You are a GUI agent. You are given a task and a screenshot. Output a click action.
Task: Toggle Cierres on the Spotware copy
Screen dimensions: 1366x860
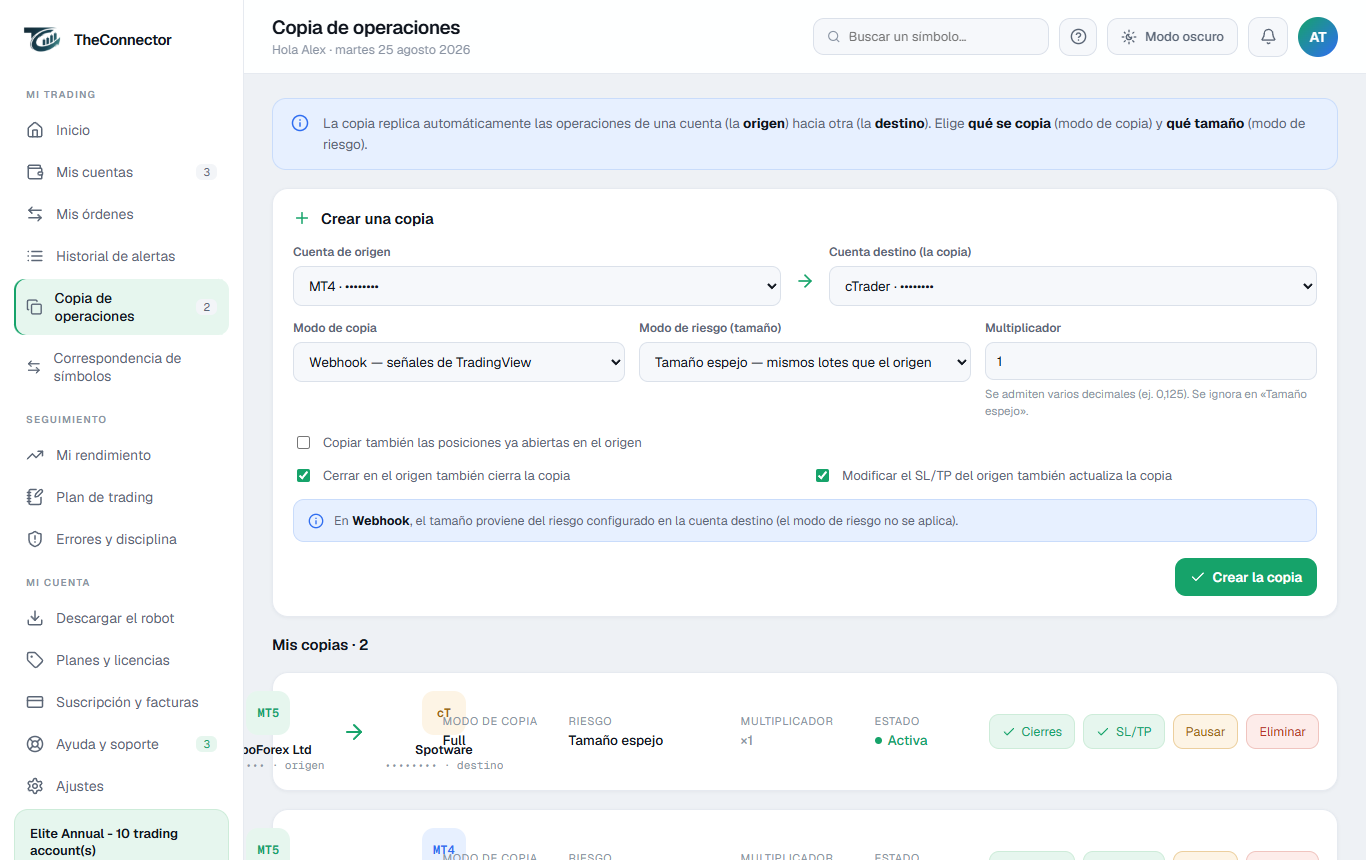point(1032,732)
